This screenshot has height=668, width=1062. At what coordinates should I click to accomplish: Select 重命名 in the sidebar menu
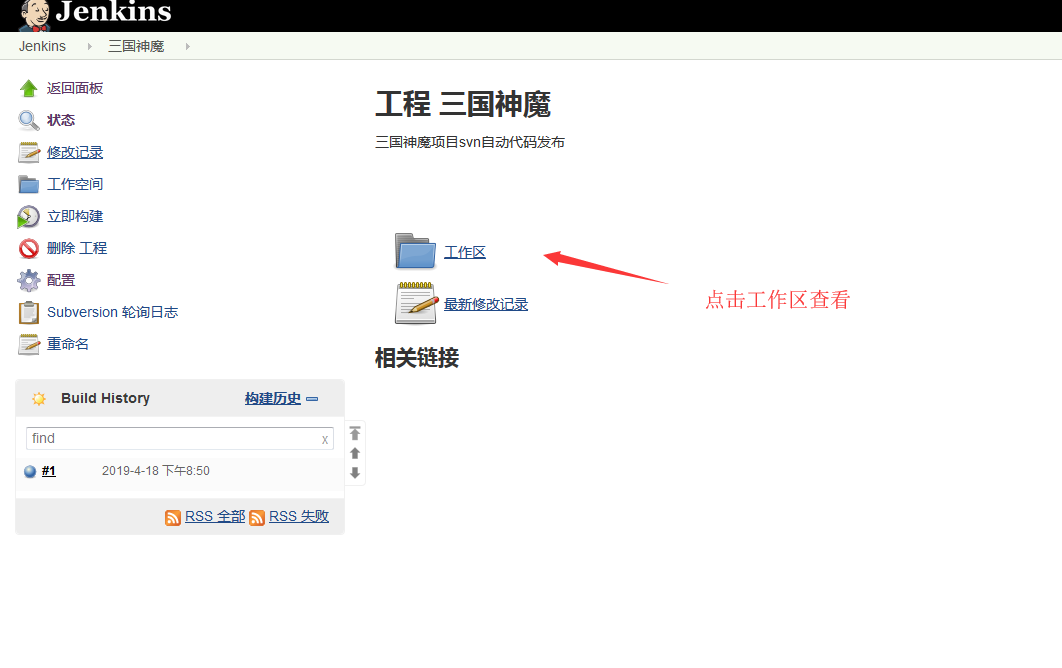point(68,344)
